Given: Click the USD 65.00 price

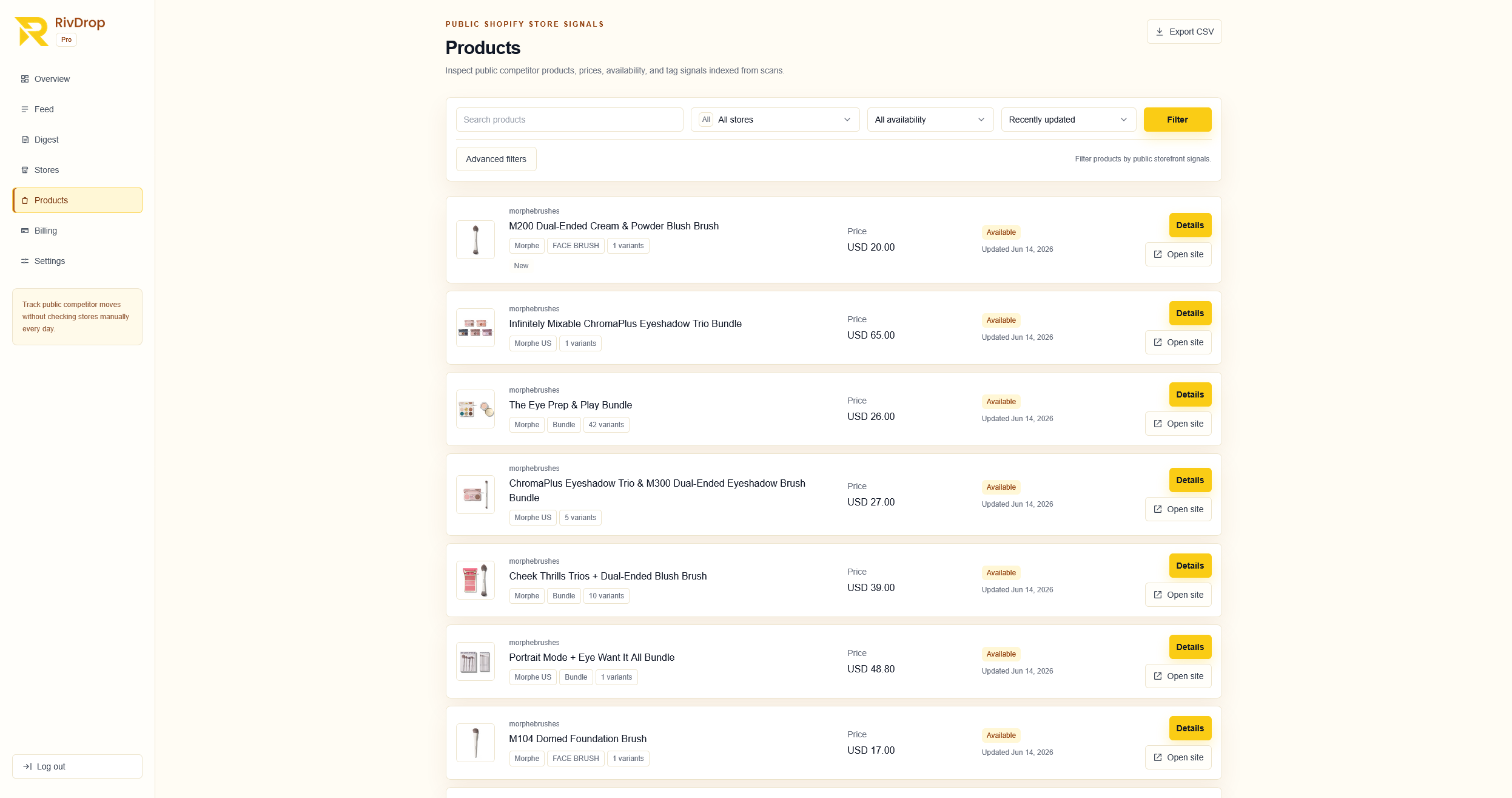Looking at the screenshot, I should (x=871, y=336).
